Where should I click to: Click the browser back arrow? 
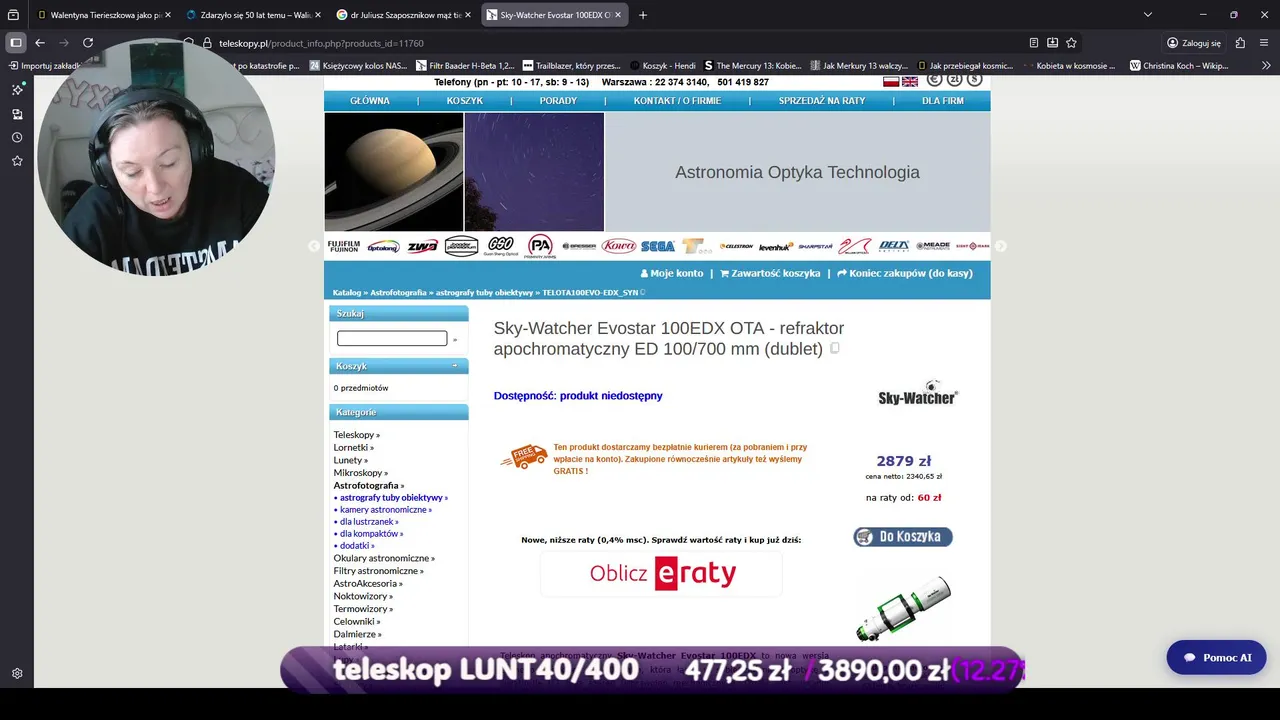pos(40,43)
